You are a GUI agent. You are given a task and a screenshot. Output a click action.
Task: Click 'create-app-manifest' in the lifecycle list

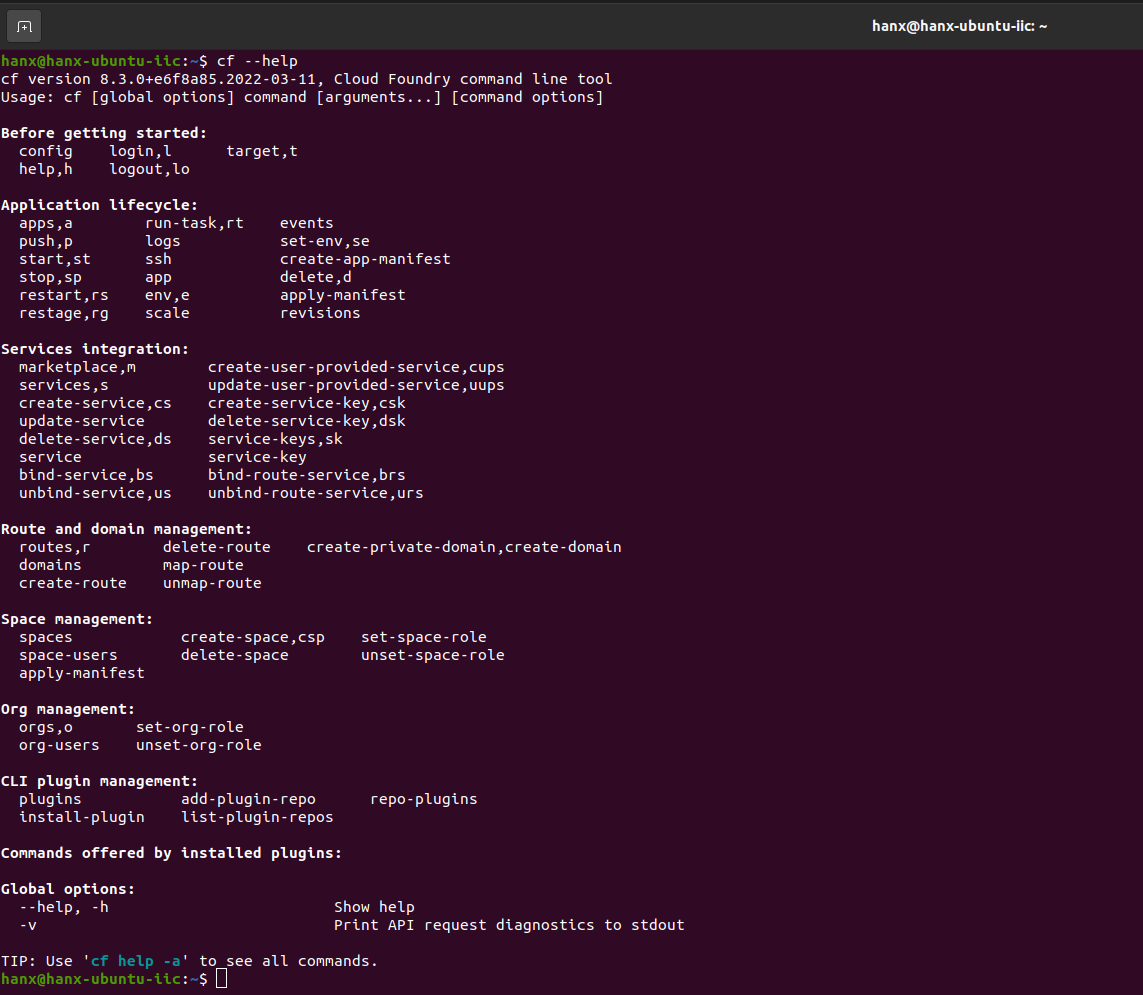365,259
